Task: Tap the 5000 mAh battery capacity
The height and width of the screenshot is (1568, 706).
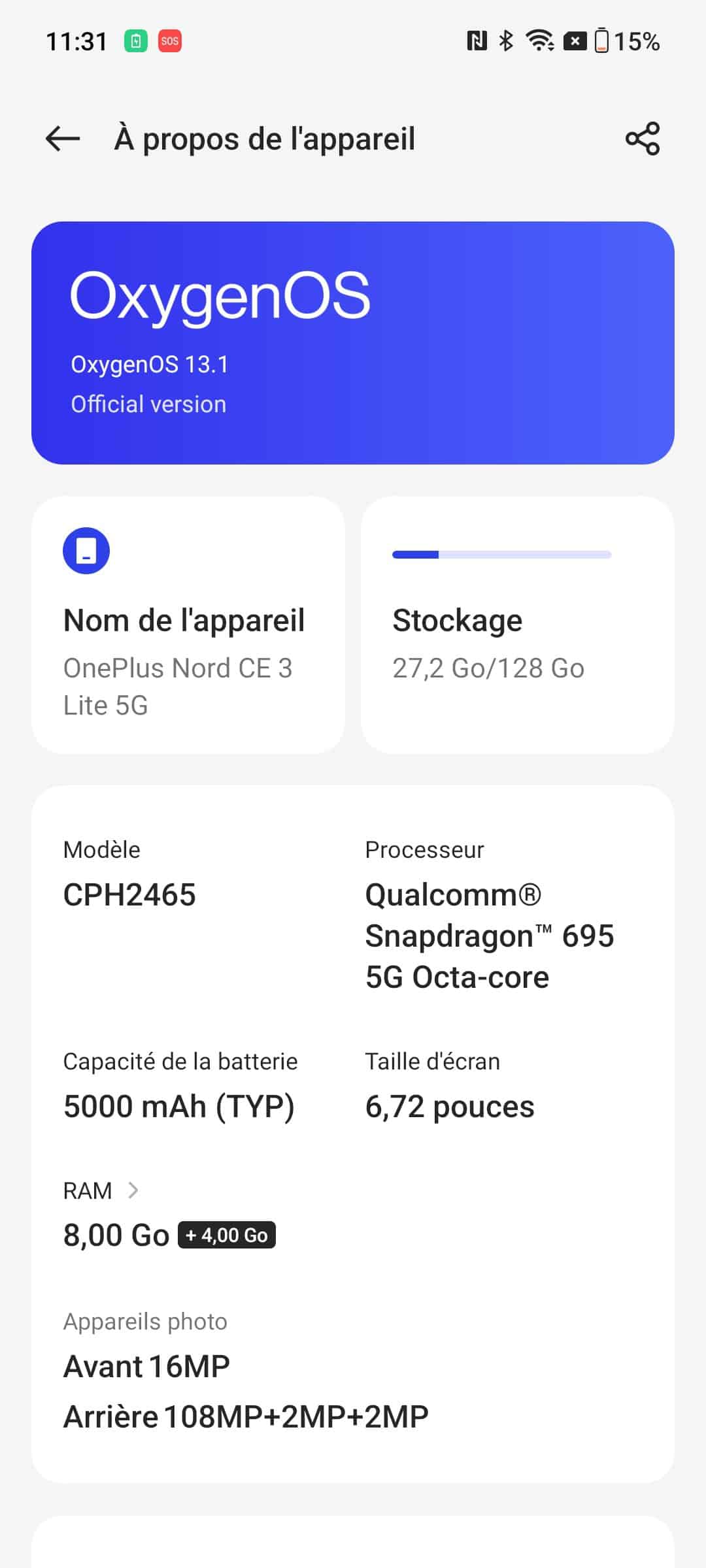Action: pyautogui.click(x=179, y=1107)
